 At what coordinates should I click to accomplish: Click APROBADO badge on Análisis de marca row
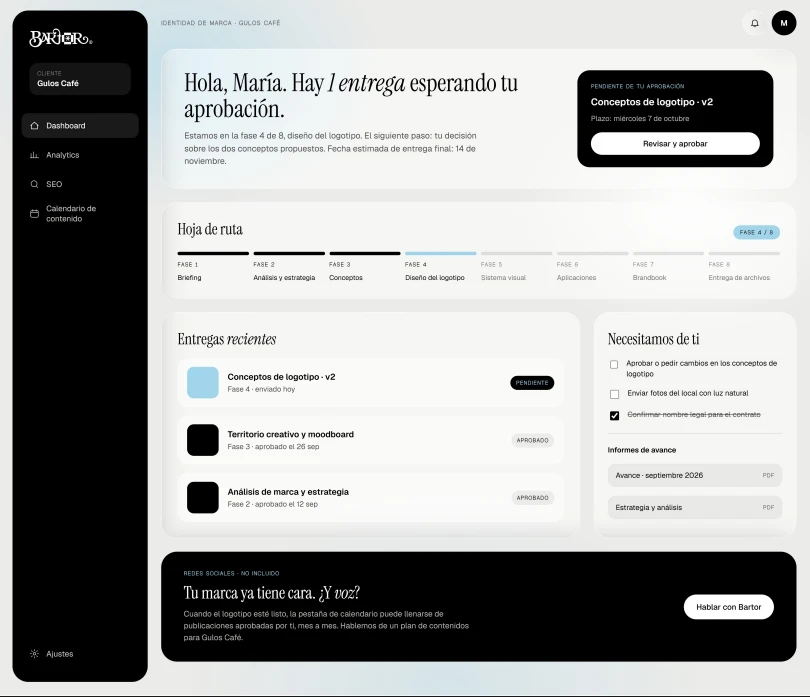coord(533,498)
